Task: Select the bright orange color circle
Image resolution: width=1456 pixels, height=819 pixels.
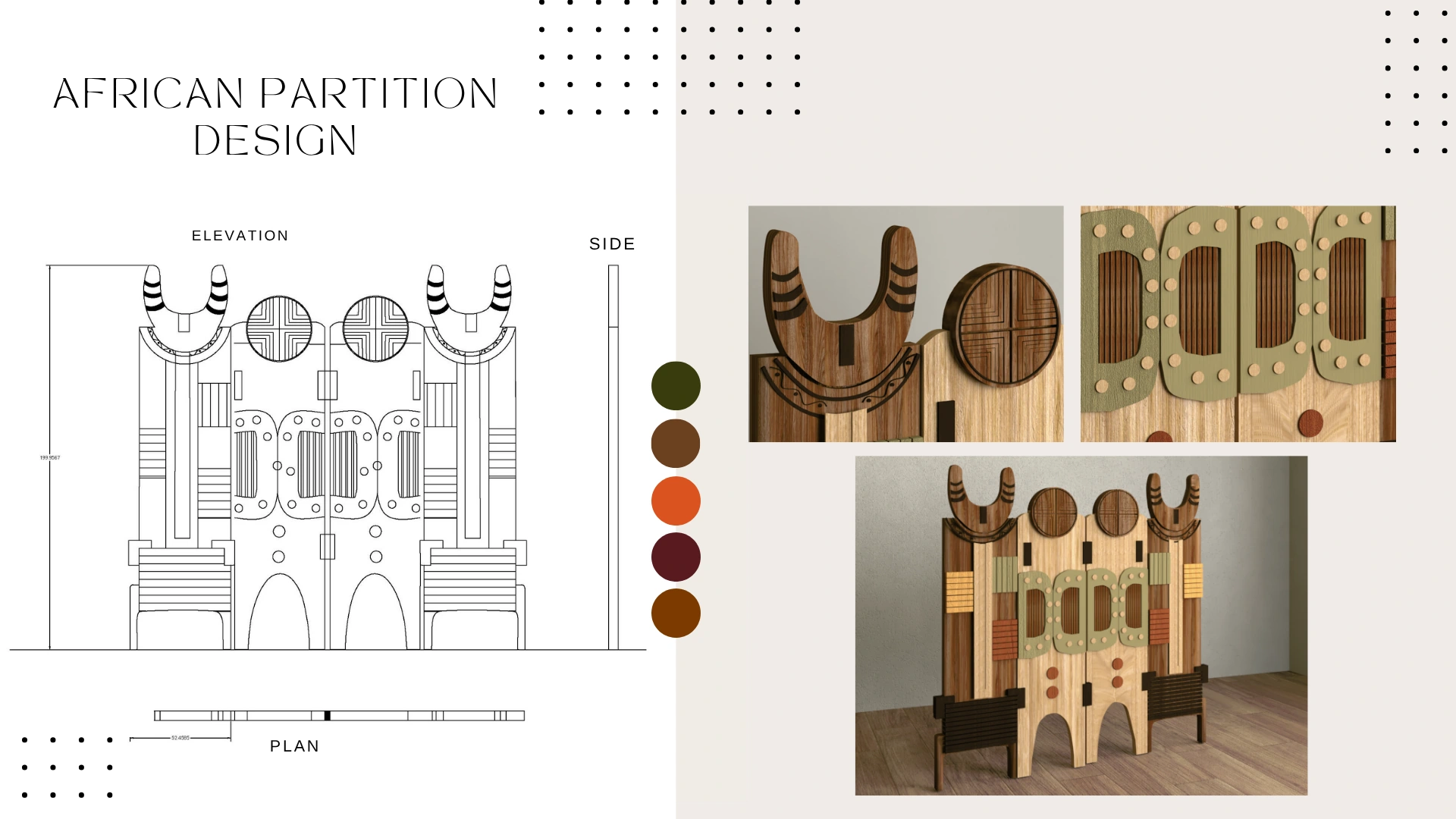Action: (x=676, y=500)
